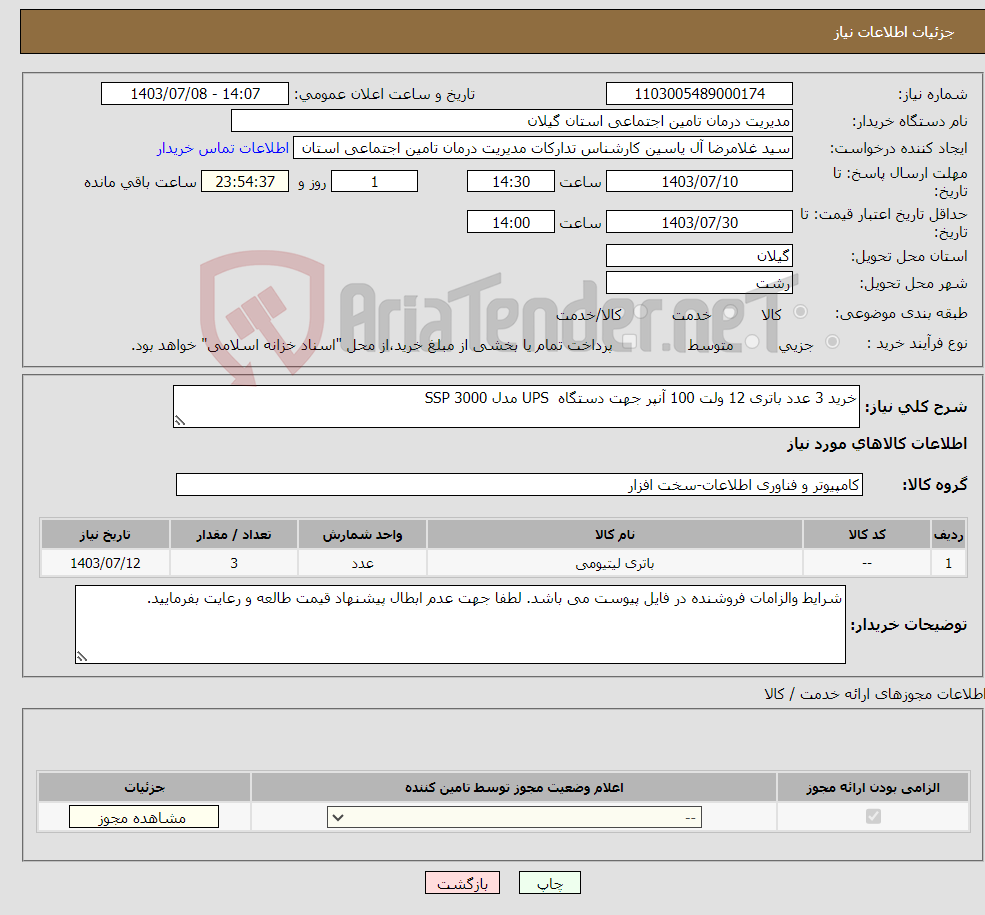
Task: Click the deadline time field 14:30
Action: tap(511, 181)
